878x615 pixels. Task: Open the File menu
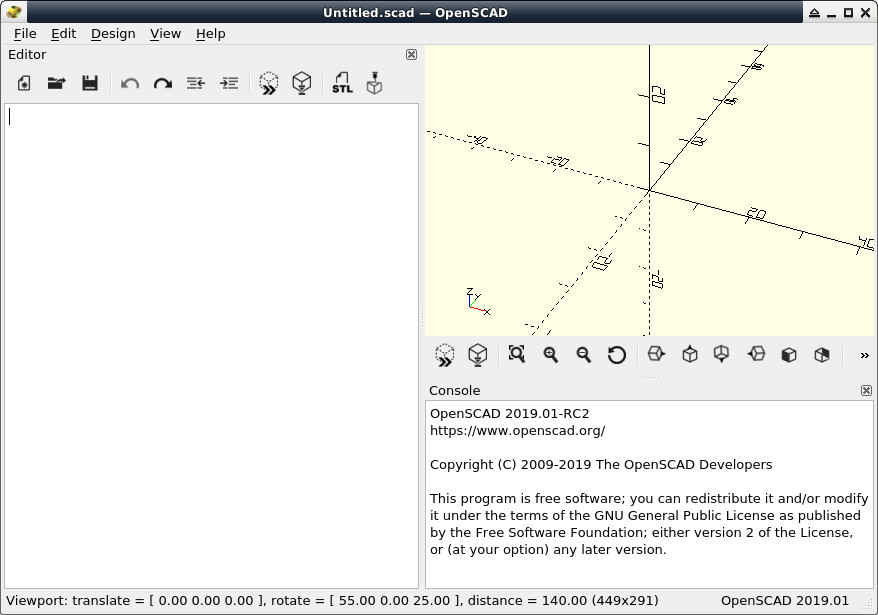click(25, 34)
